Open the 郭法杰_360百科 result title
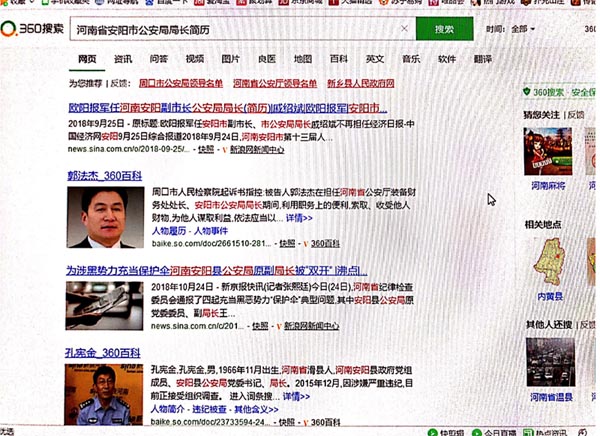Image resolution: width=600 pixels, height=436 pixels. click(x=103, y=173)
